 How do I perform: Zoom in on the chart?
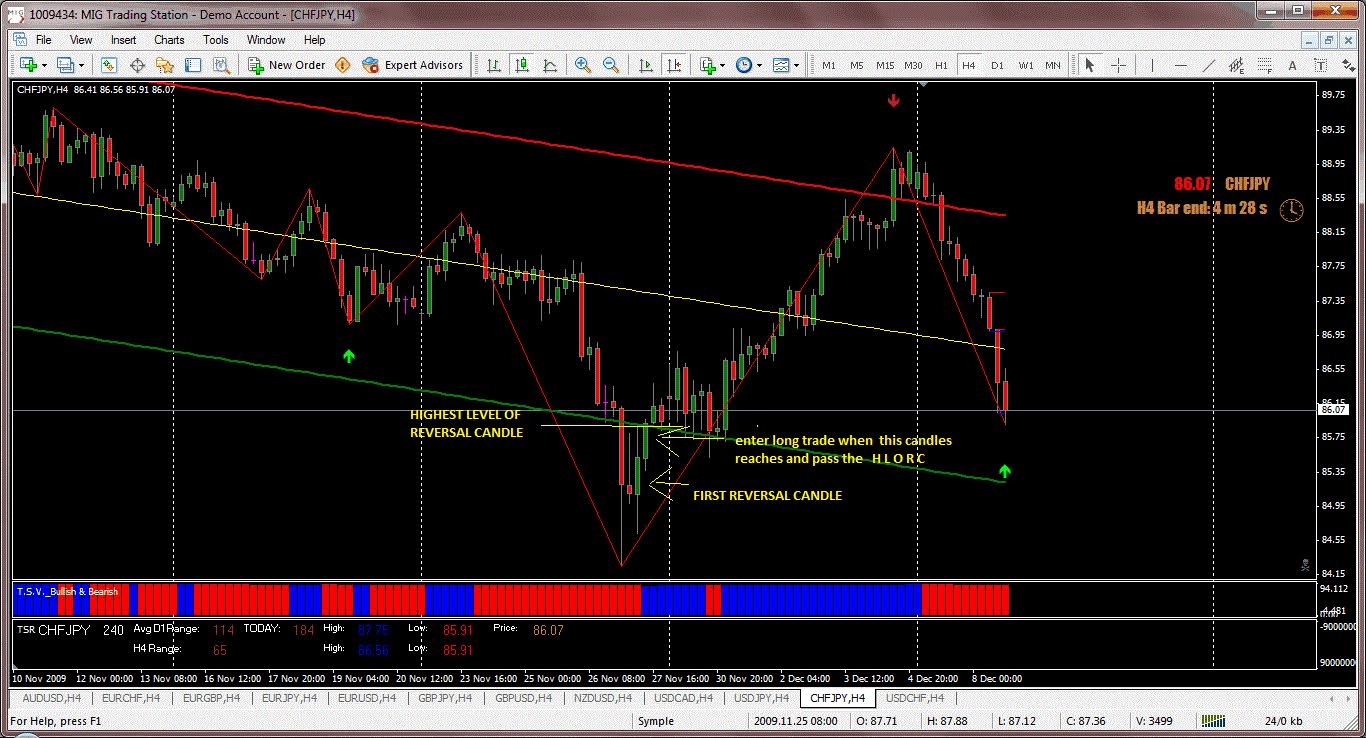coord(583,65)
